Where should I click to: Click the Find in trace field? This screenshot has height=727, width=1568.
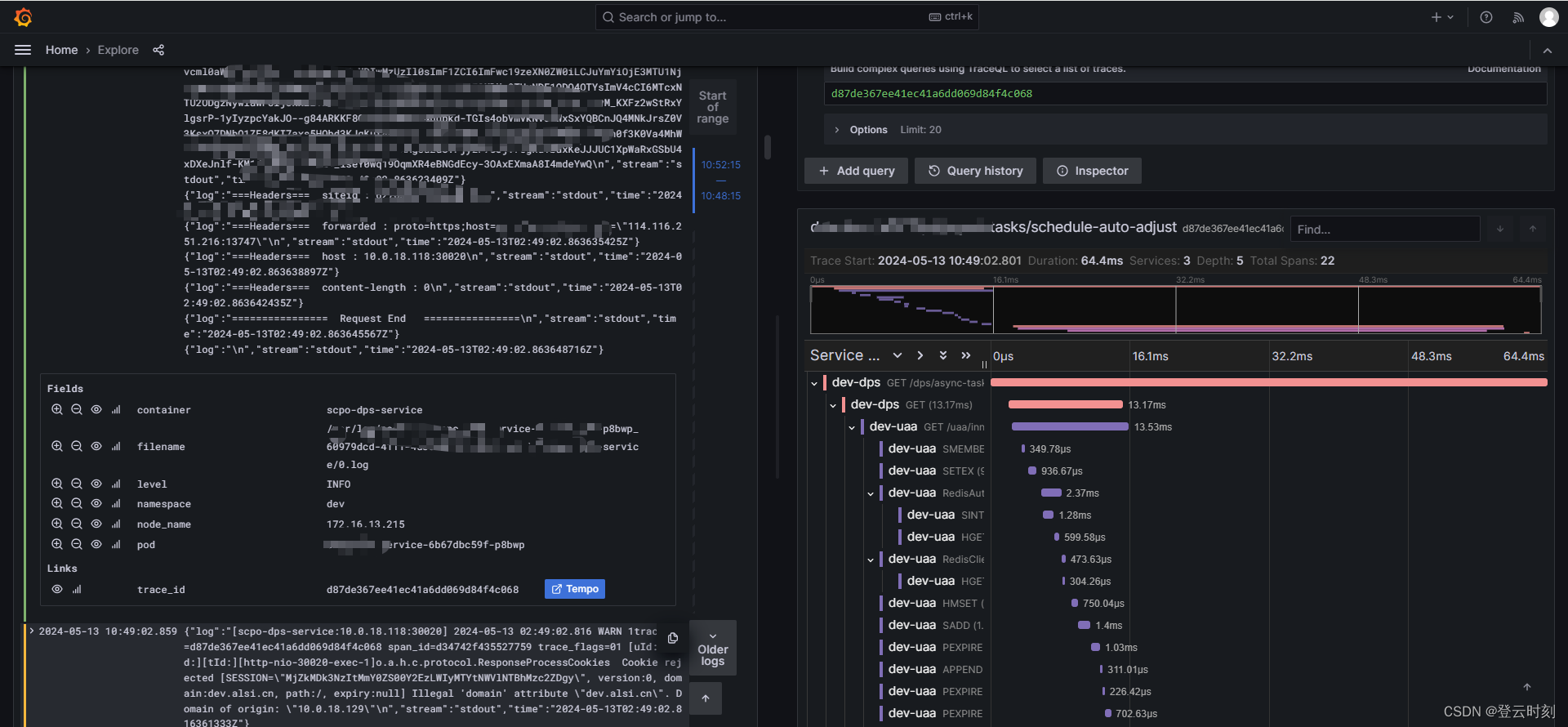pyautogui.click(x=1386, y=230)
